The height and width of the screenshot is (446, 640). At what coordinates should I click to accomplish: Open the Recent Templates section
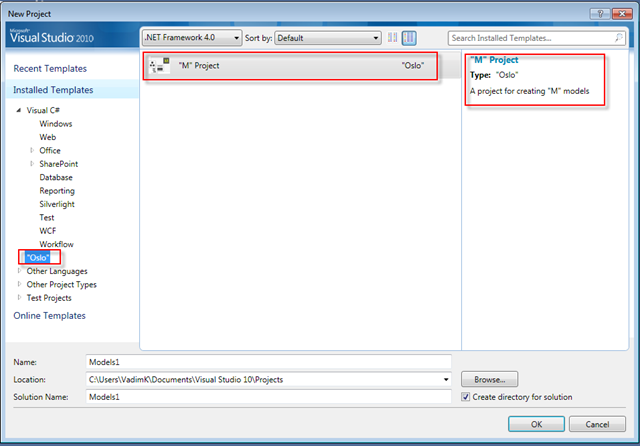50,69
